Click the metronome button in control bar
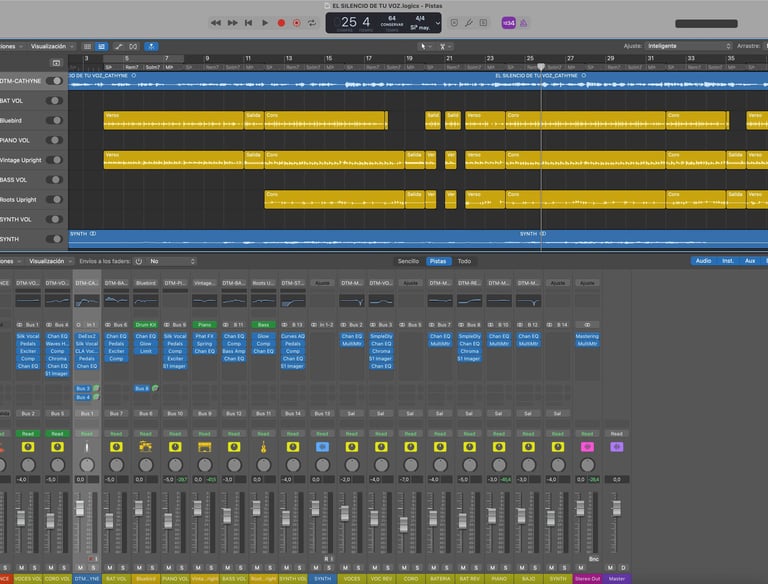The image size is (768, 584). tap(525, 22)
